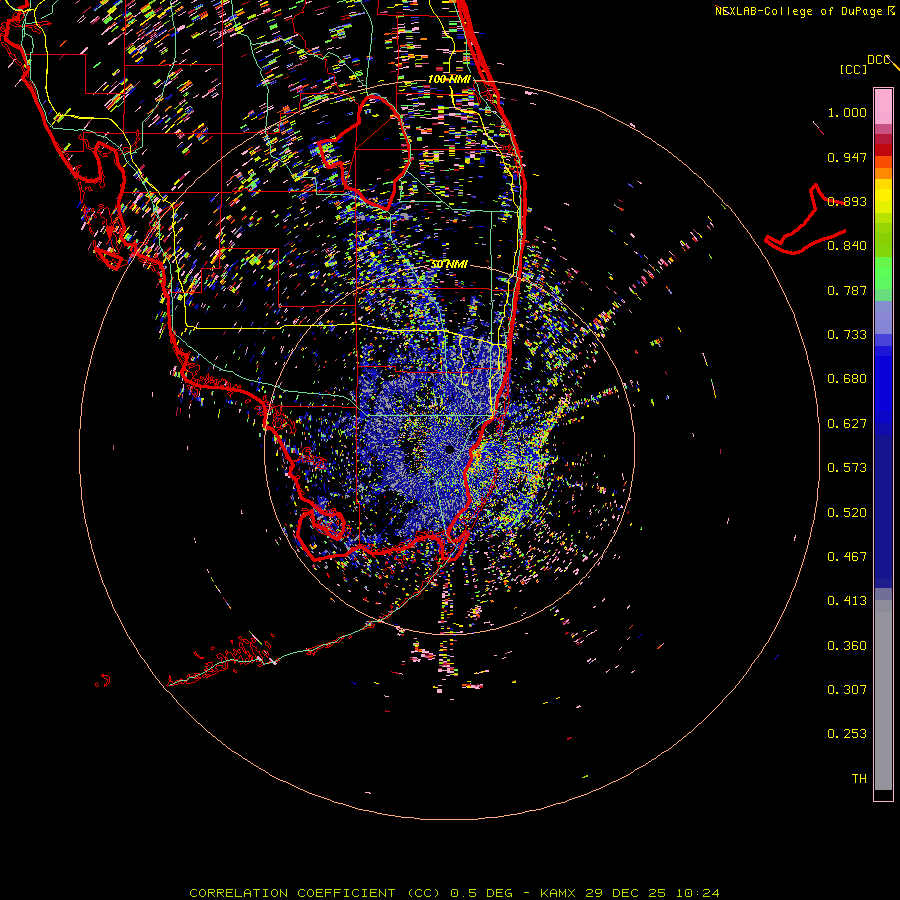Viewport: 900px width, 900px height.
Task: Pick the dark red segment of the color bar
Action: coord(883,150)
